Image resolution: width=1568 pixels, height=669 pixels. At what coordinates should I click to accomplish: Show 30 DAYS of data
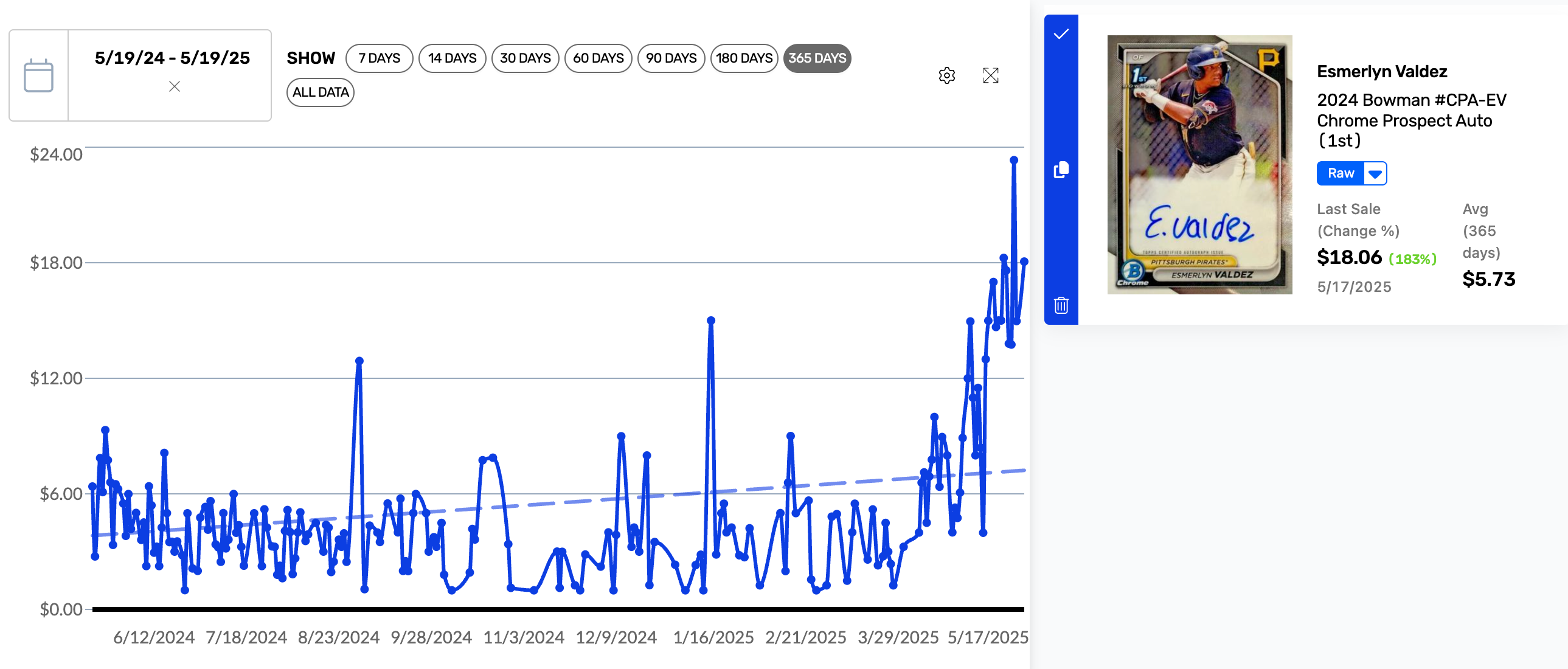point(525,58)
